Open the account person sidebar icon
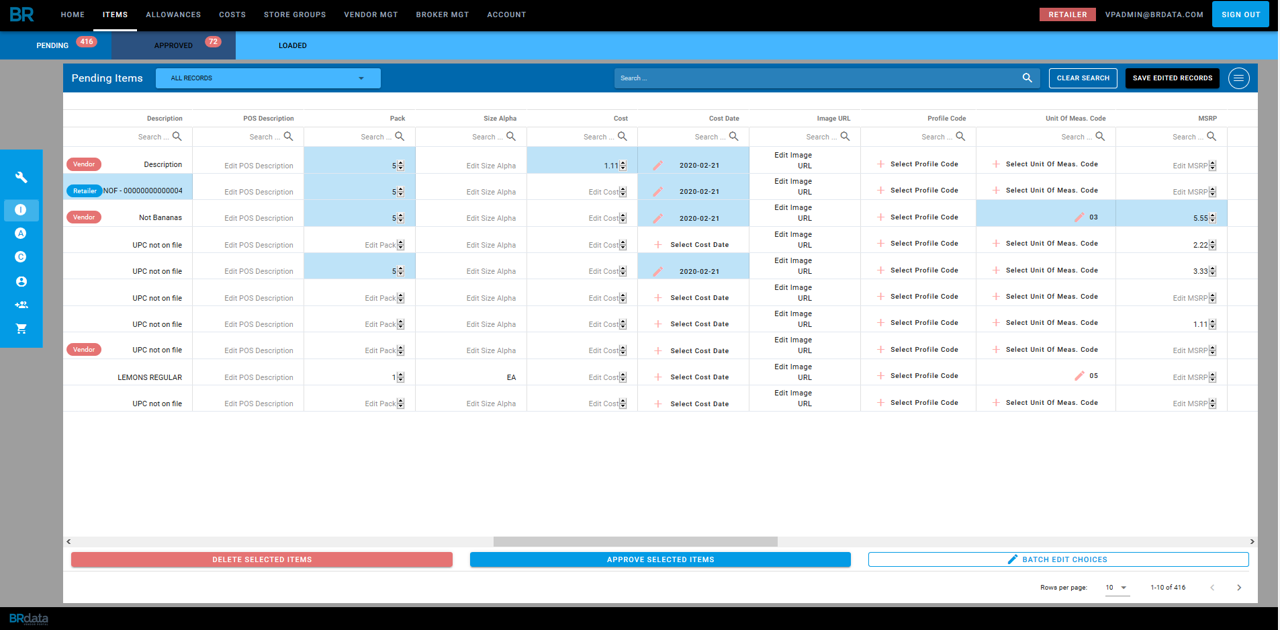 click(21, 282)
